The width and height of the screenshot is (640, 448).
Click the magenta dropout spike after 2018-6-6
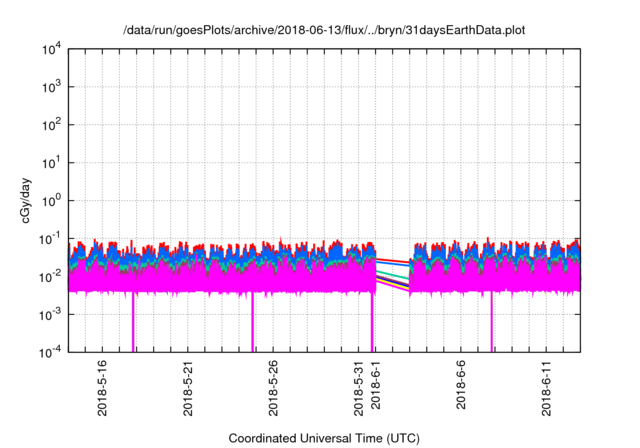coord(491,322)
